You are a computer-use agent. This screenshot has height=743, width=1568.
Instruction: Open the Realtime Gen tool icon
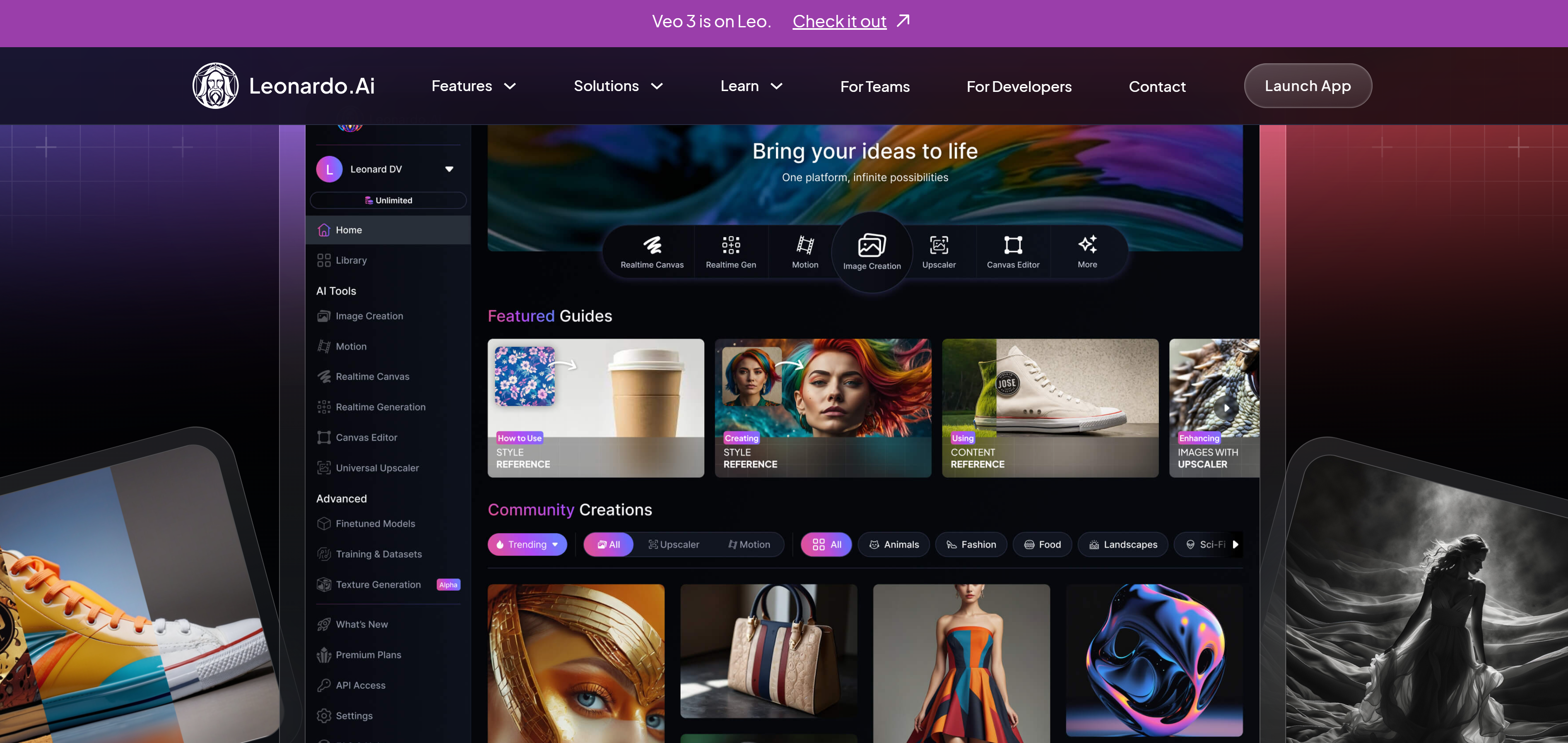coord(730,245)
